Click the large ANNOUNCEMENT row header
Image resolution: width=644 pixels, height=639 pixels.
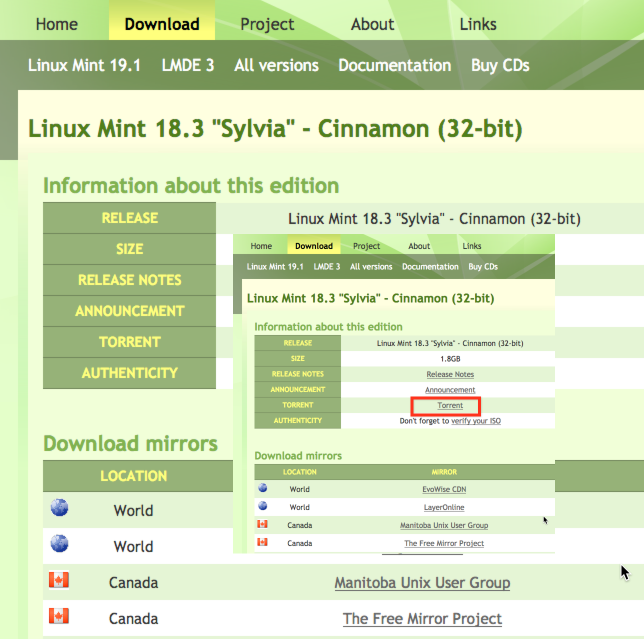point(129,311)
